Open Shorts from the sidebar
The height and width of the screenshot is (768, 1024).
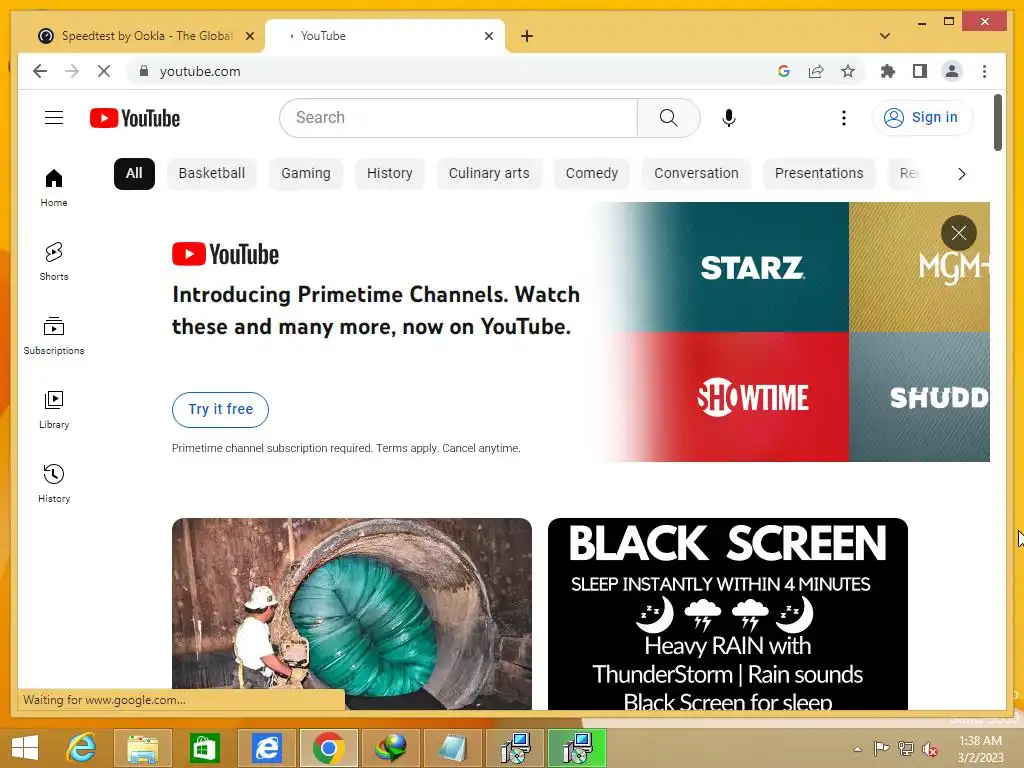[54, 262]
